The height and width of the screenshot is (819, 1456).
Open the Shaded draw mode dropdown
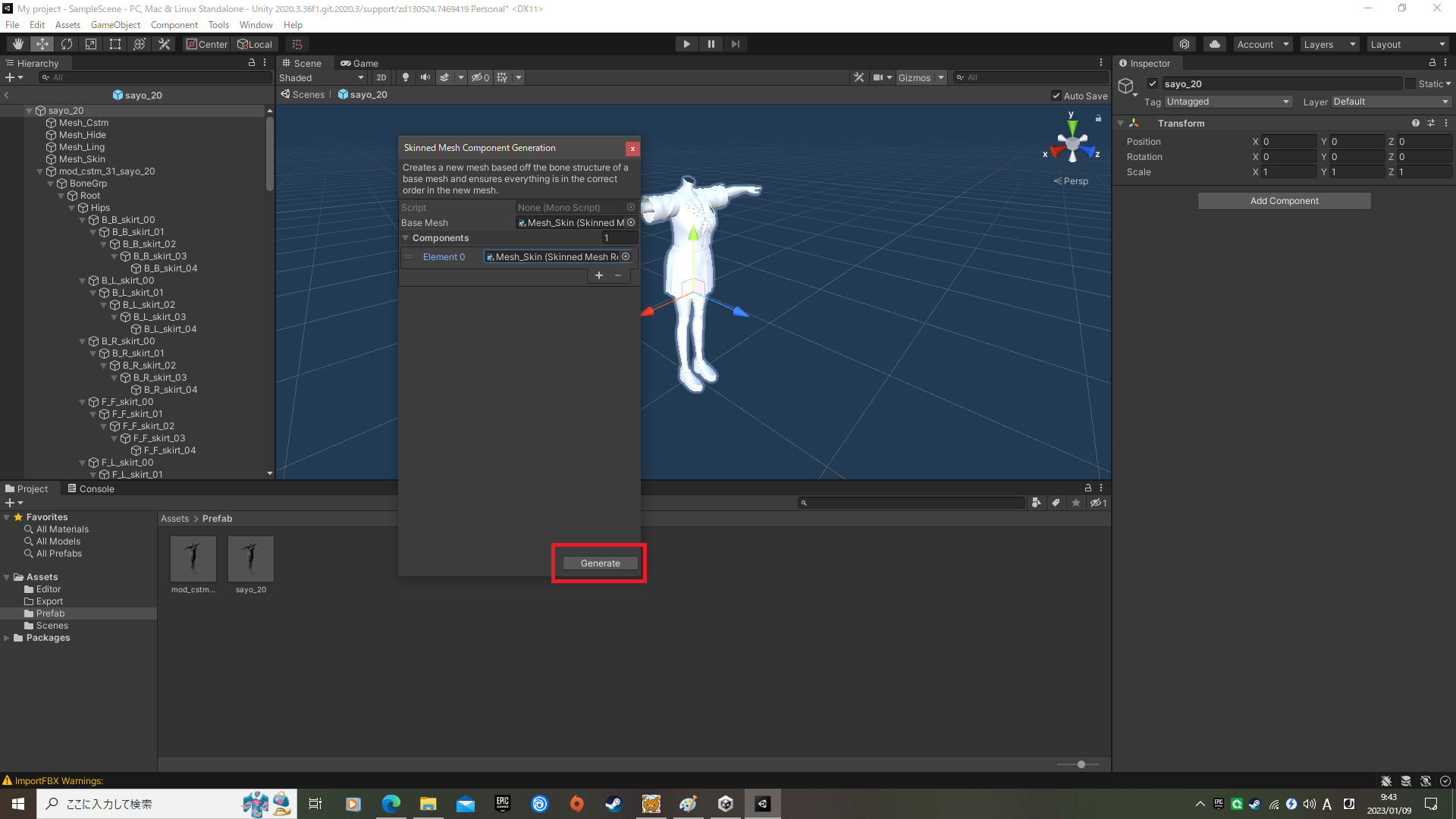coord(322,77)
